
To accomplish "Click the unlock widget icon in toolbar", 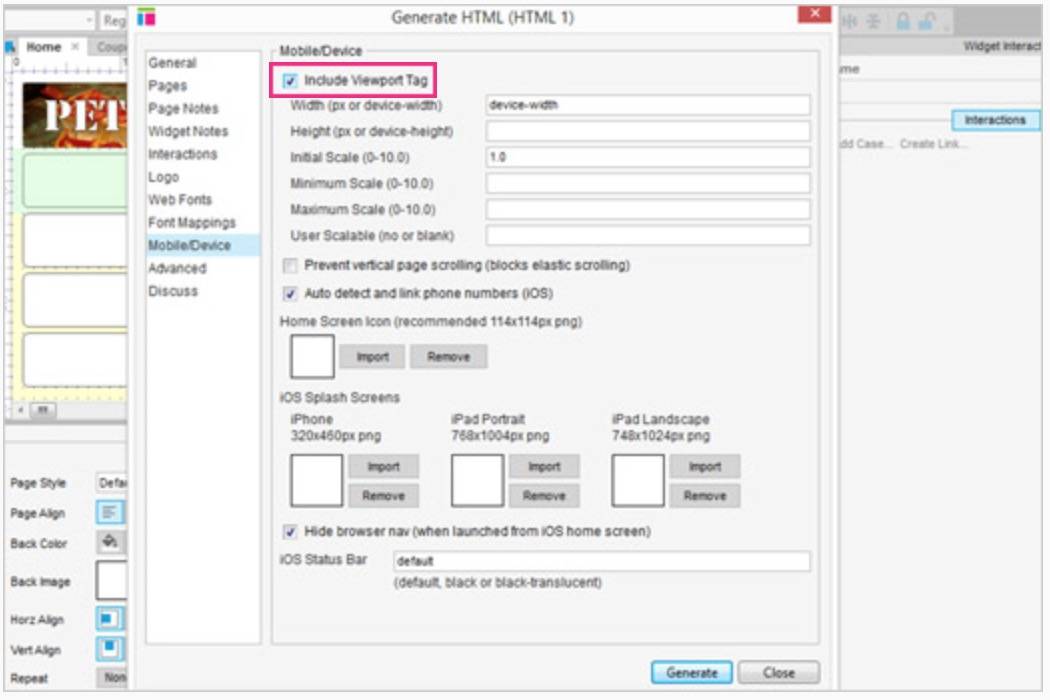I will (x=927, y=22).
